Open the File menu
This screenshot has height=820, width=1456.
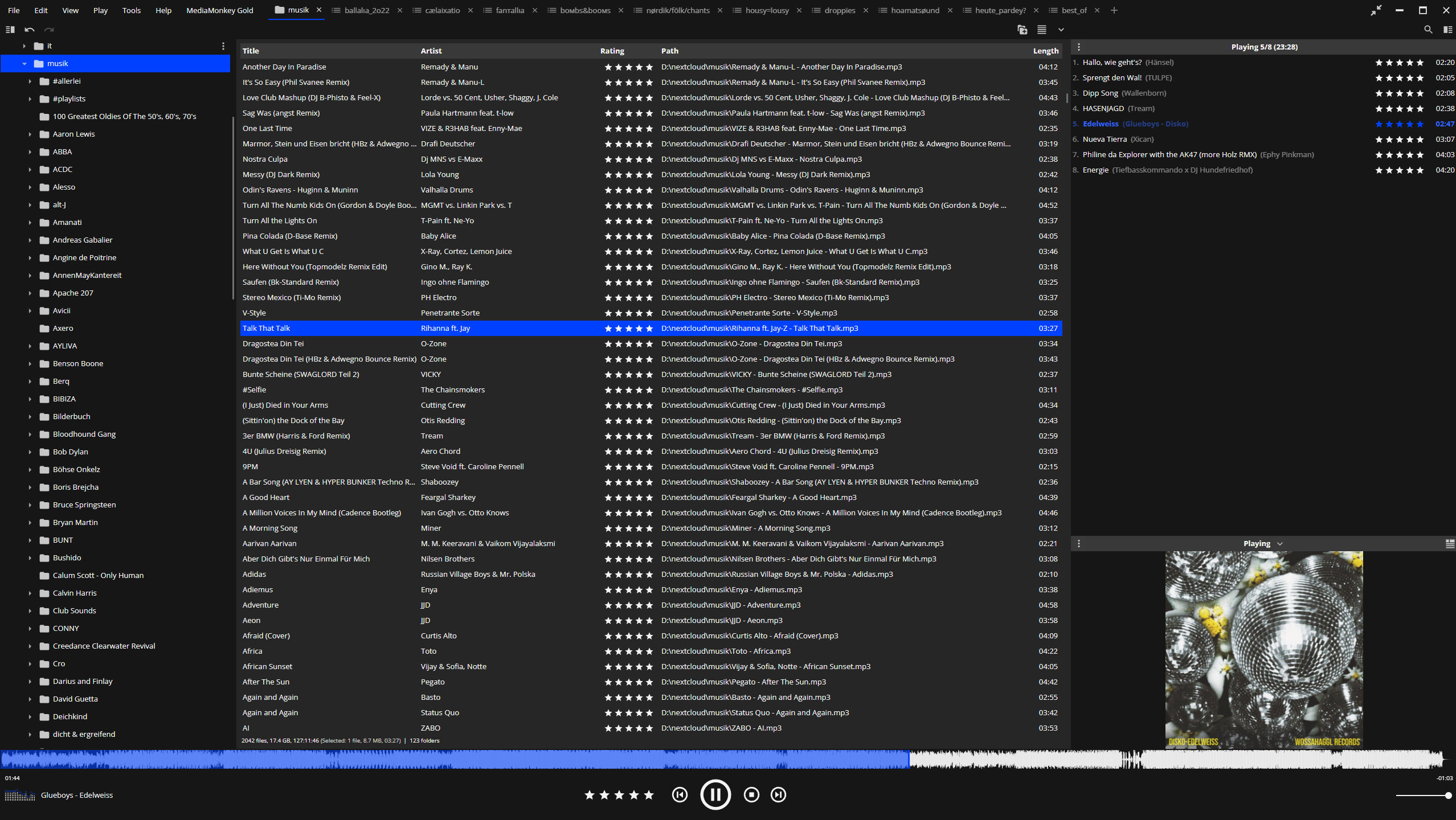click(14, 10)
